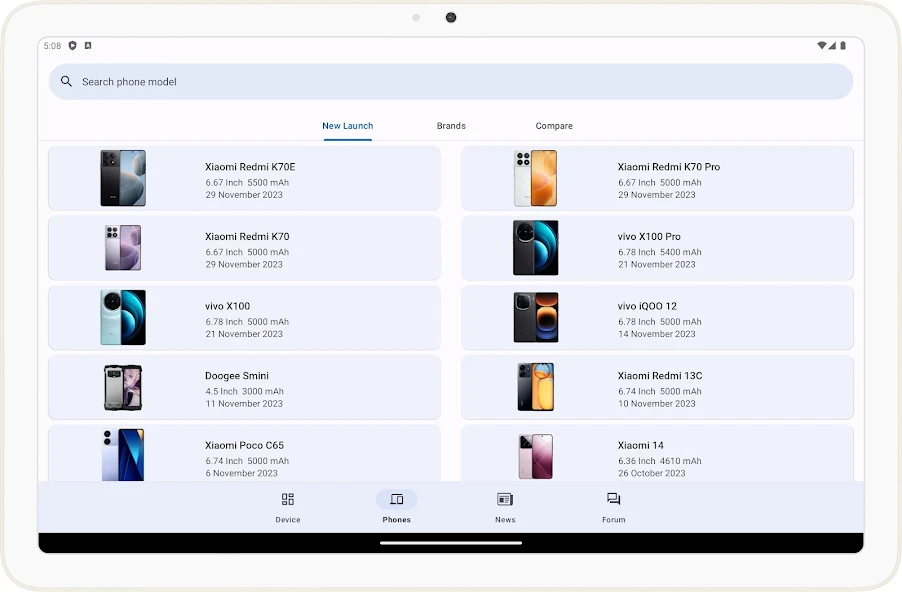This screenshot has height=592, width=902.
Task: Open the Xiaomi 14 phone image
Action: [x=536, y=457]
